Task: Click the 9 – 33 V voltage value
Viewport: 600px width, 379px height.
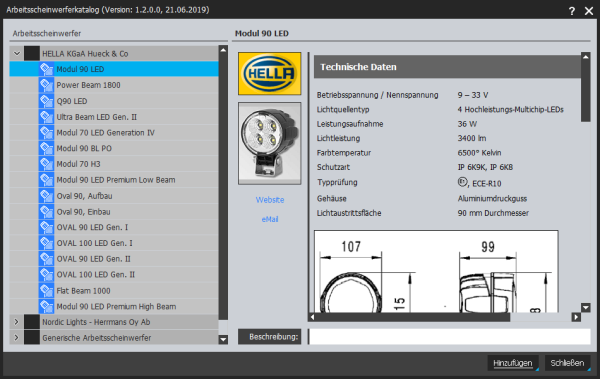Action: 473,95
